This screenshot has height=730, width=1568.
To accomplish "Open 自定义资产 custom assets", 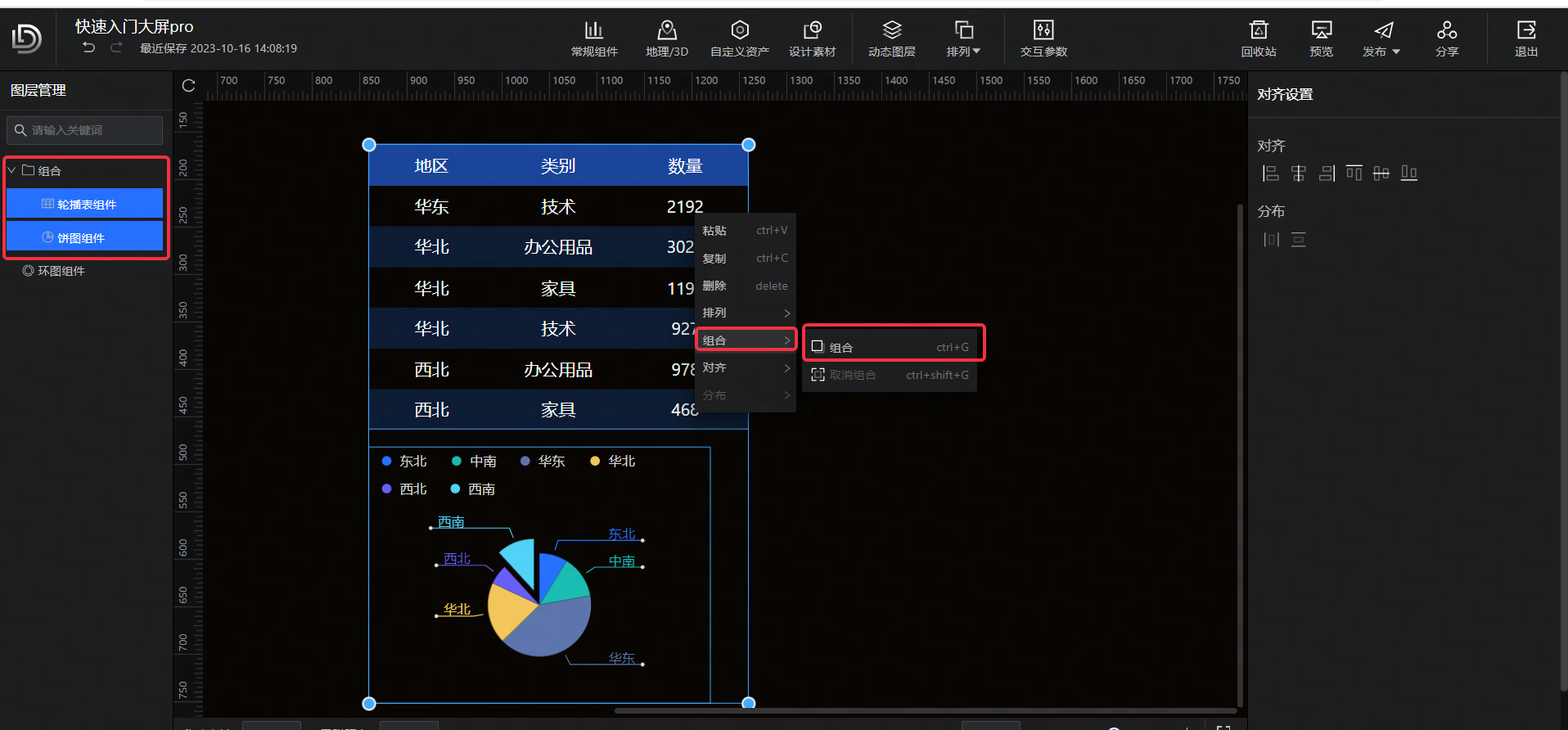I will (739, 38).
